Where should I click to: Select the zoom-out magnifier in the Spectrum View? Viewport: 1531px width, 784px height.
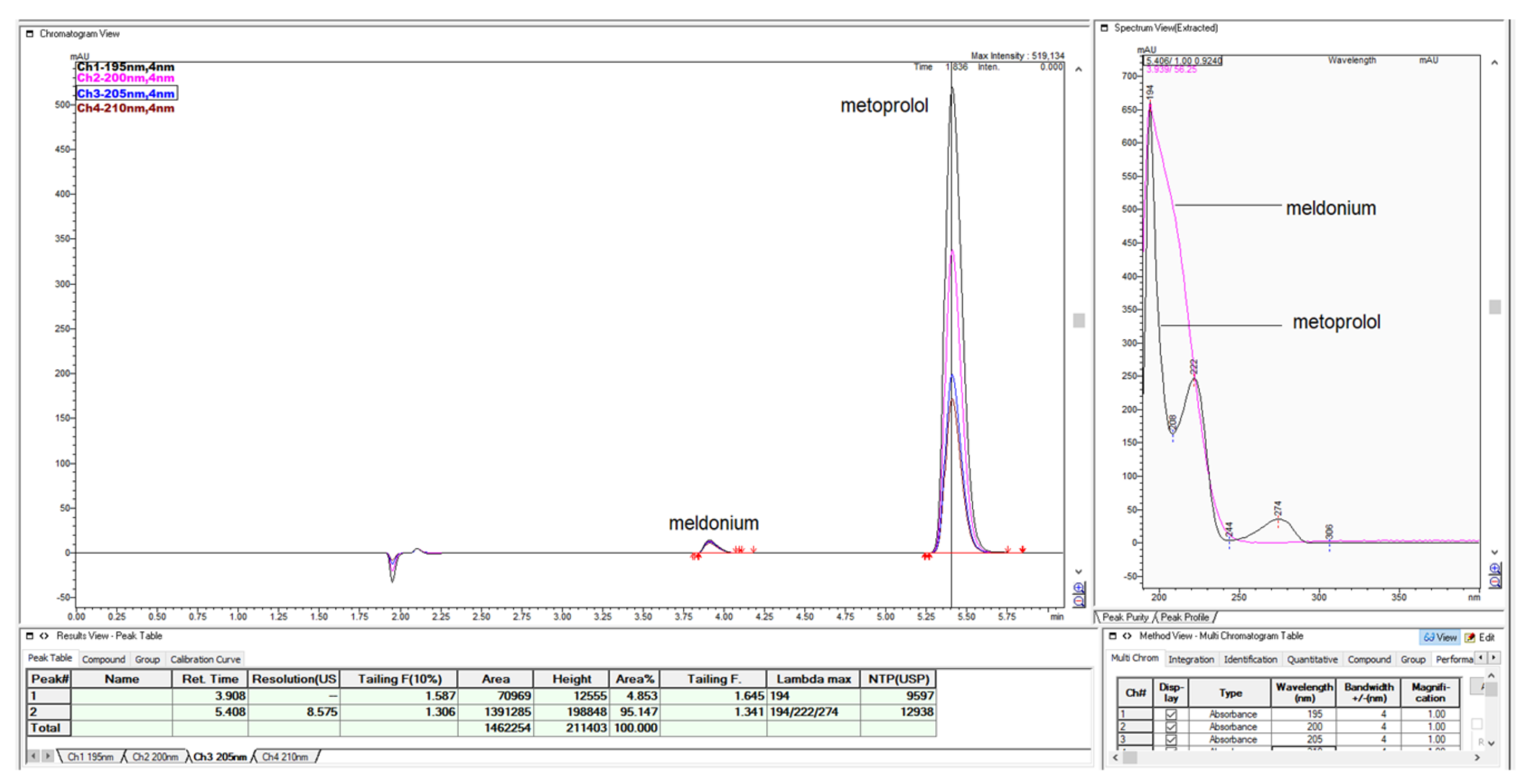pyautogui.click(x=1494, y=582)
